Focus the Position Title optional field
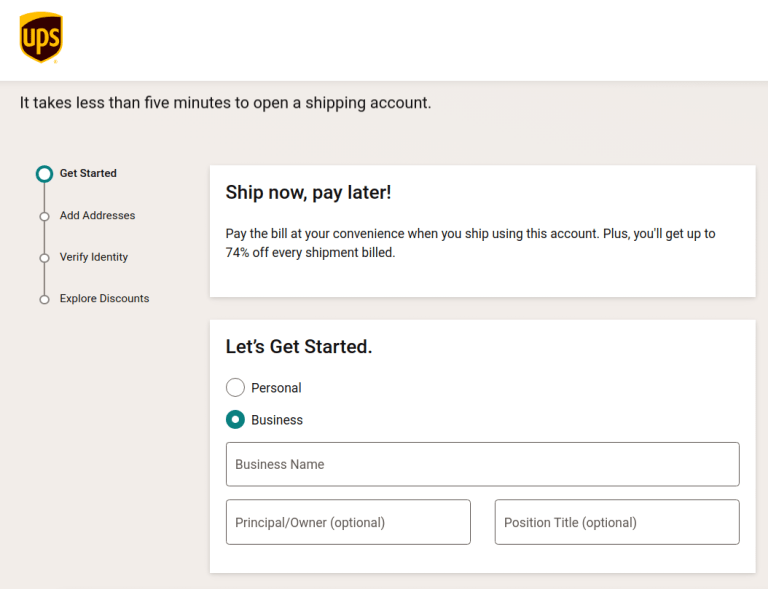The image size is (768, 589). coord(617,522)
